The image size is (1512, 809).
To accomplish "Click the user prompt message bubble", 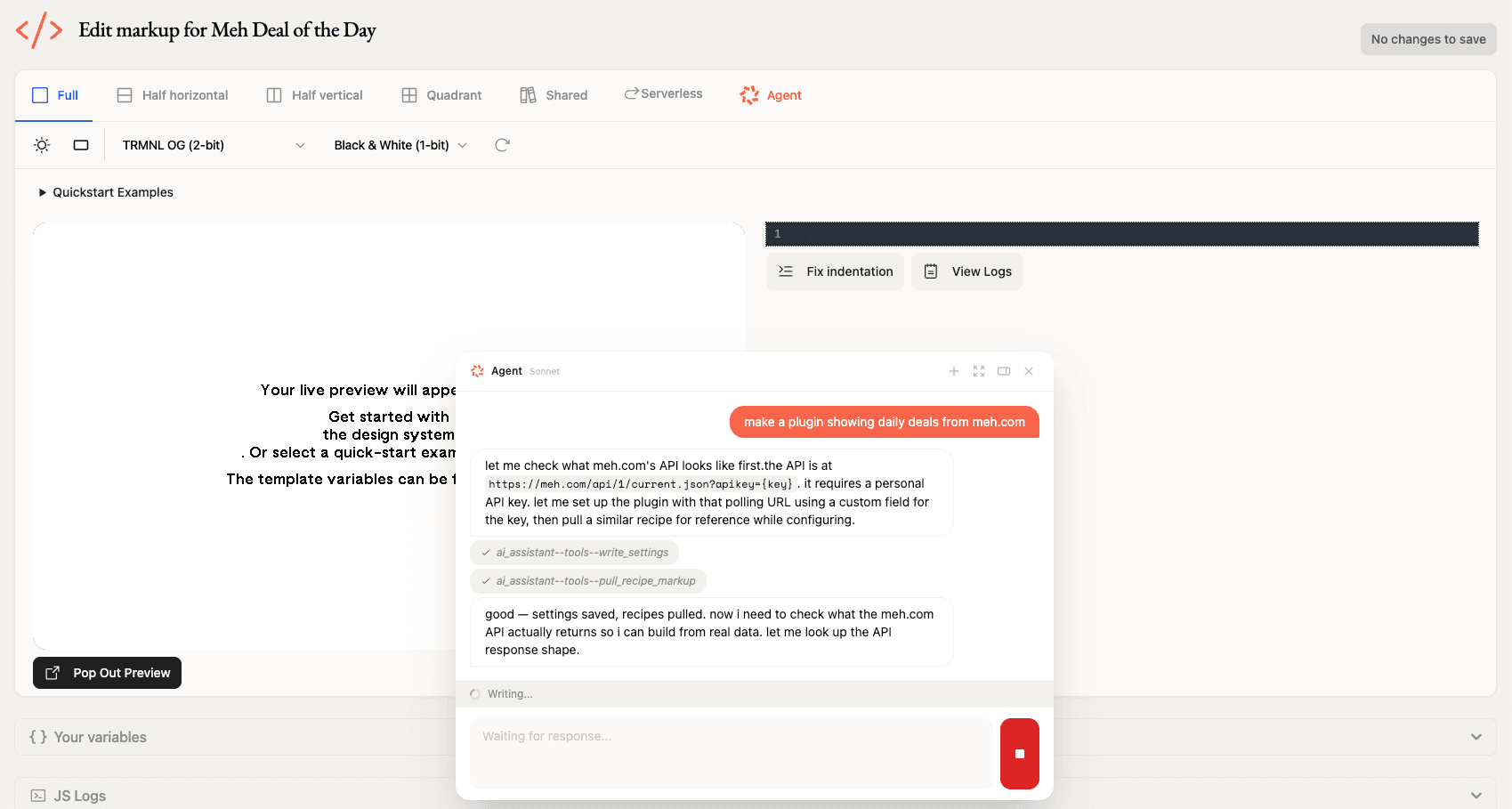I will (x=885, y=422).
